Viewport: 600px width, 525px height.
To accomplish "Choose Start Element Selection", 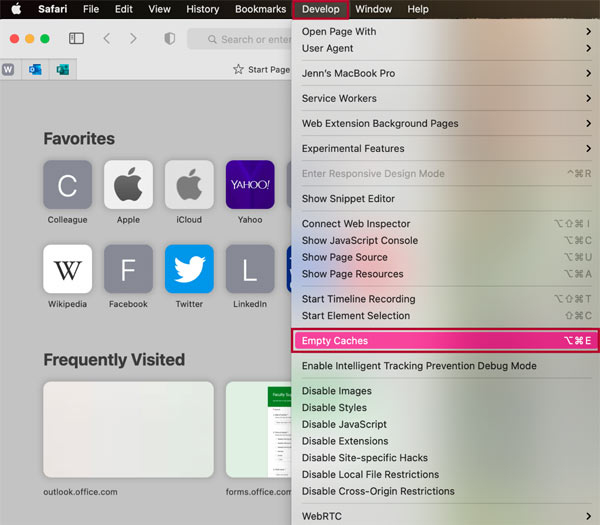I will coord(445,316).
